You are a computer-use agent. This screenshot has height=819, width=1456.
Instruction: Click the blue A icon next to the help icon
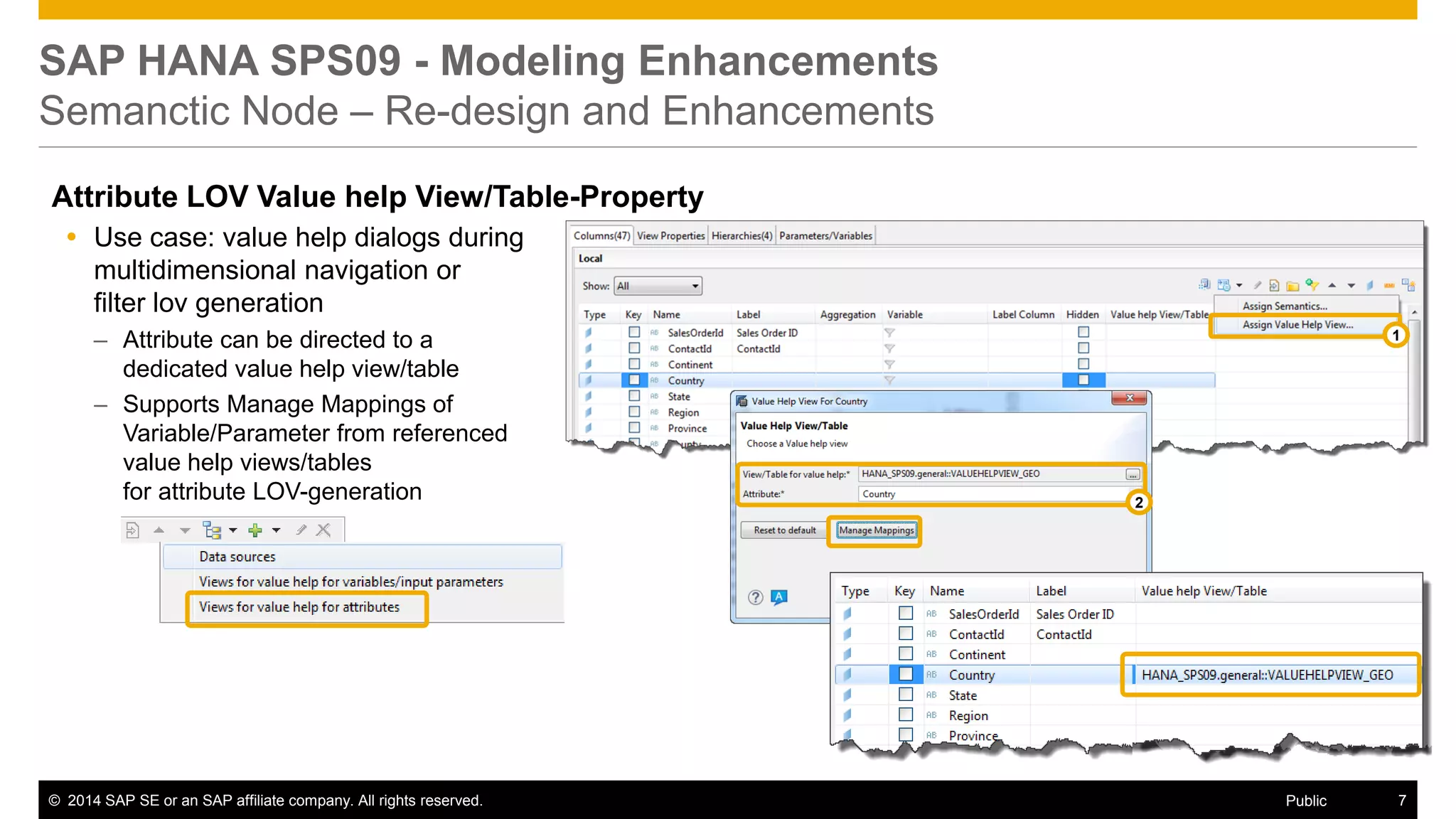[x=779, y=597]
